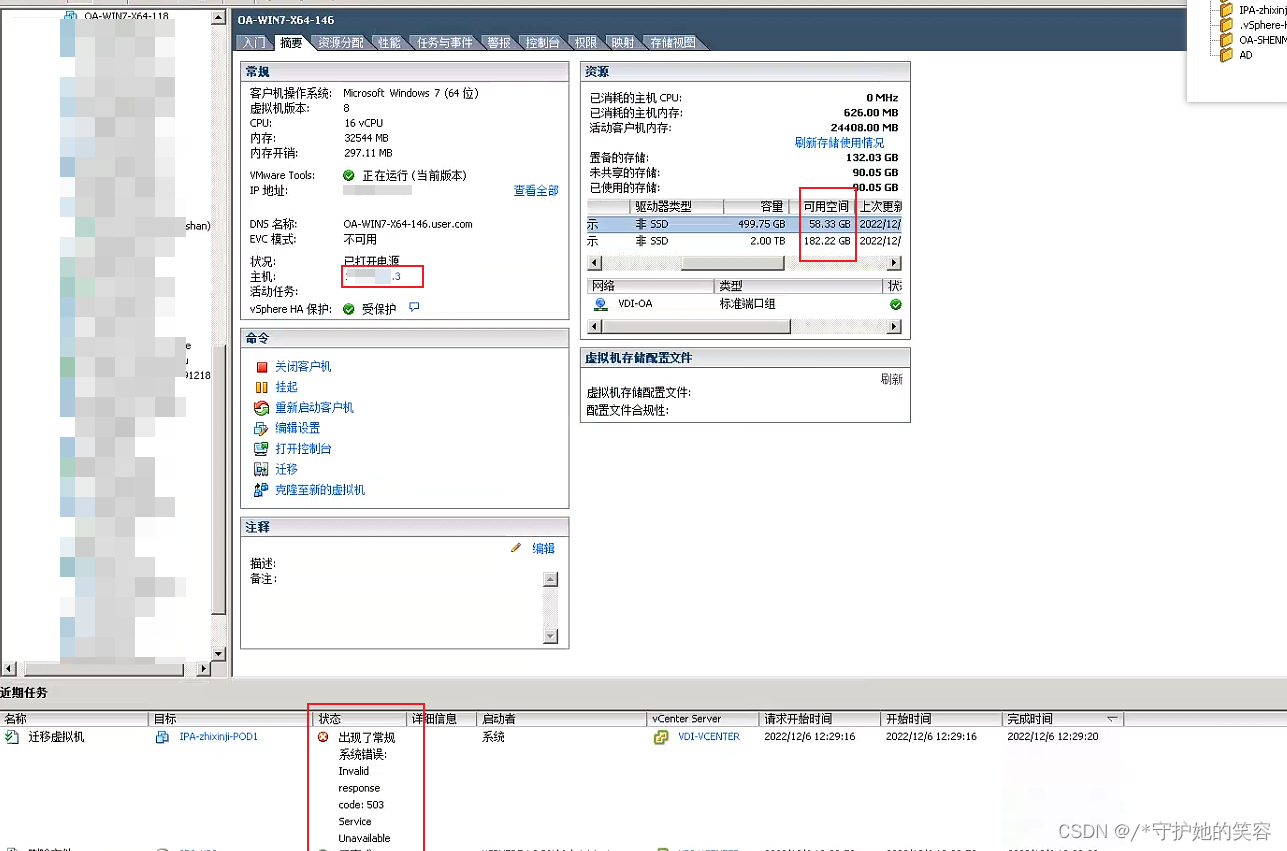This screenshot has width=1287, height=851.
Task: Sort recent tasks by 请求开始时间 column
Action: pos(821,719)
